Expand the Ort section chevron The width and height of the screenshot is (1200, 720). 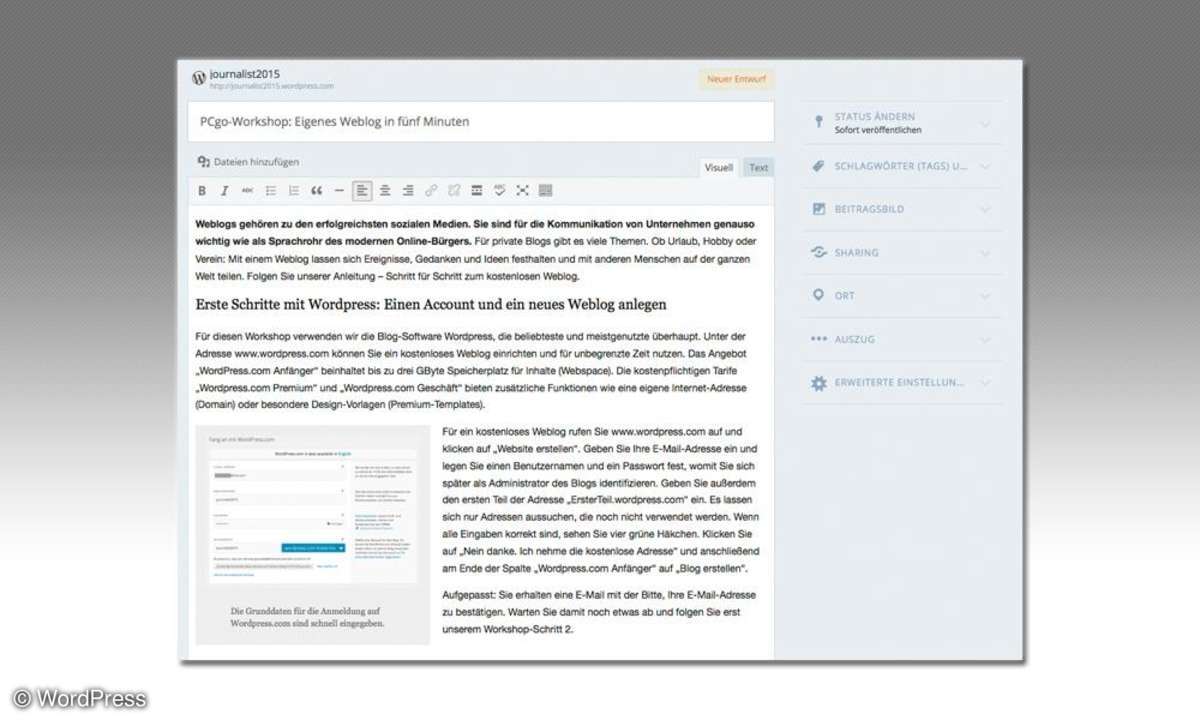(x=985, y=296)
